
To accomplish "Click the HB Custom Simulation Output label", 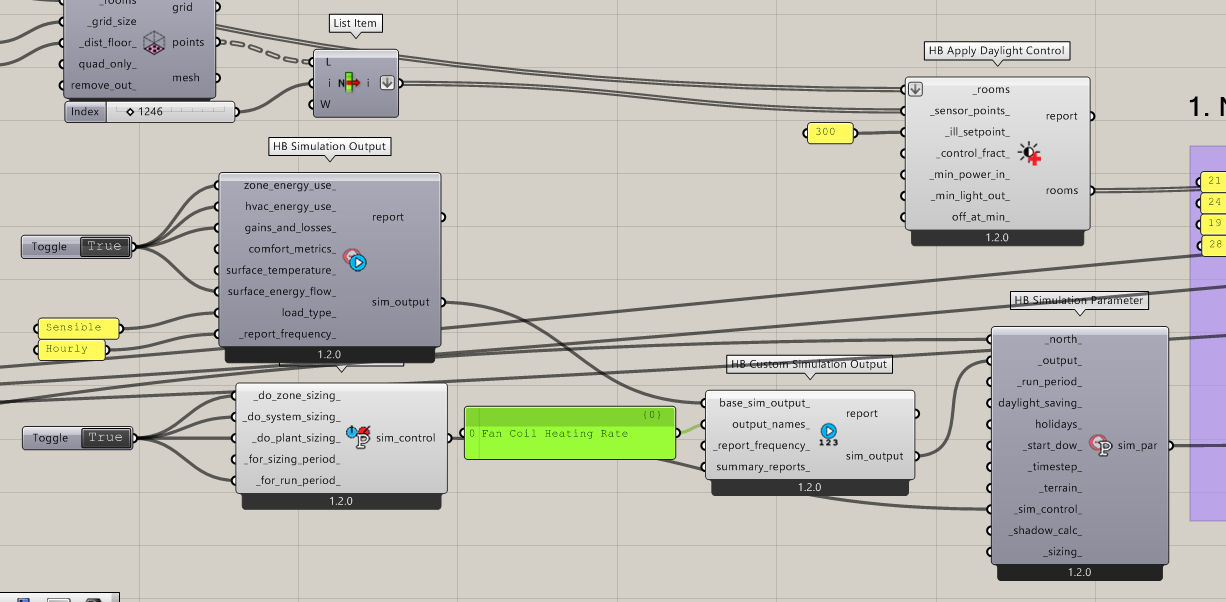I will pyautogui.click(x=808, y=364).
